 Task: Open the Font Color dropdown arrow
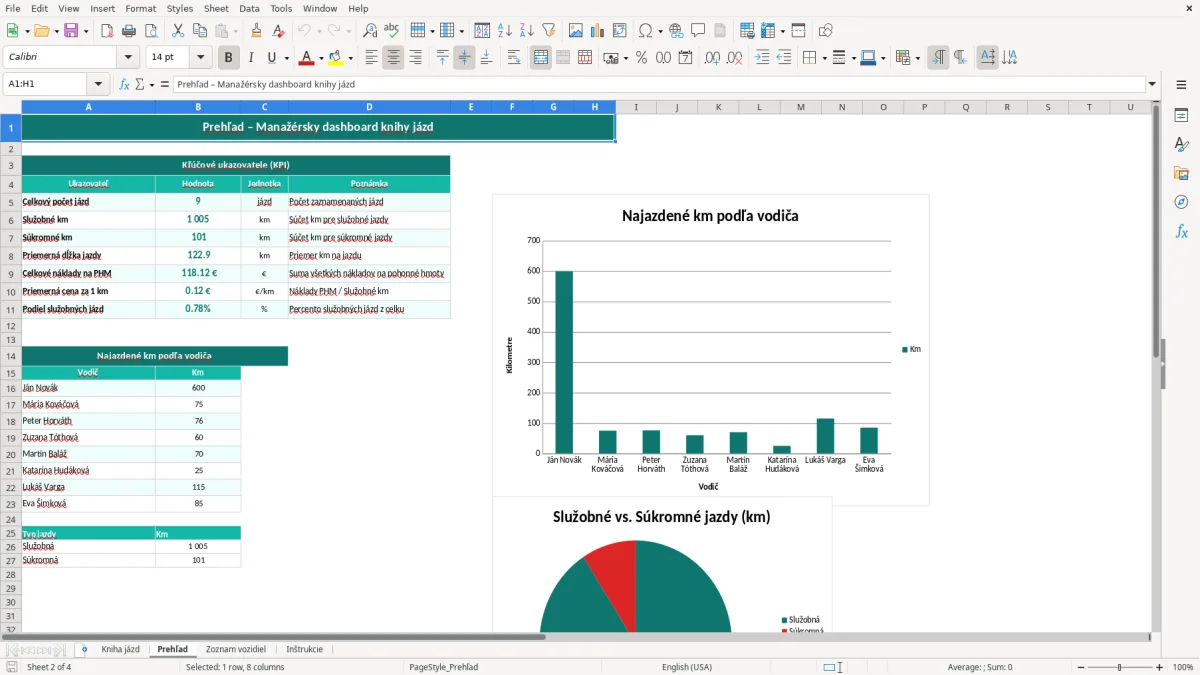[321, 58]
